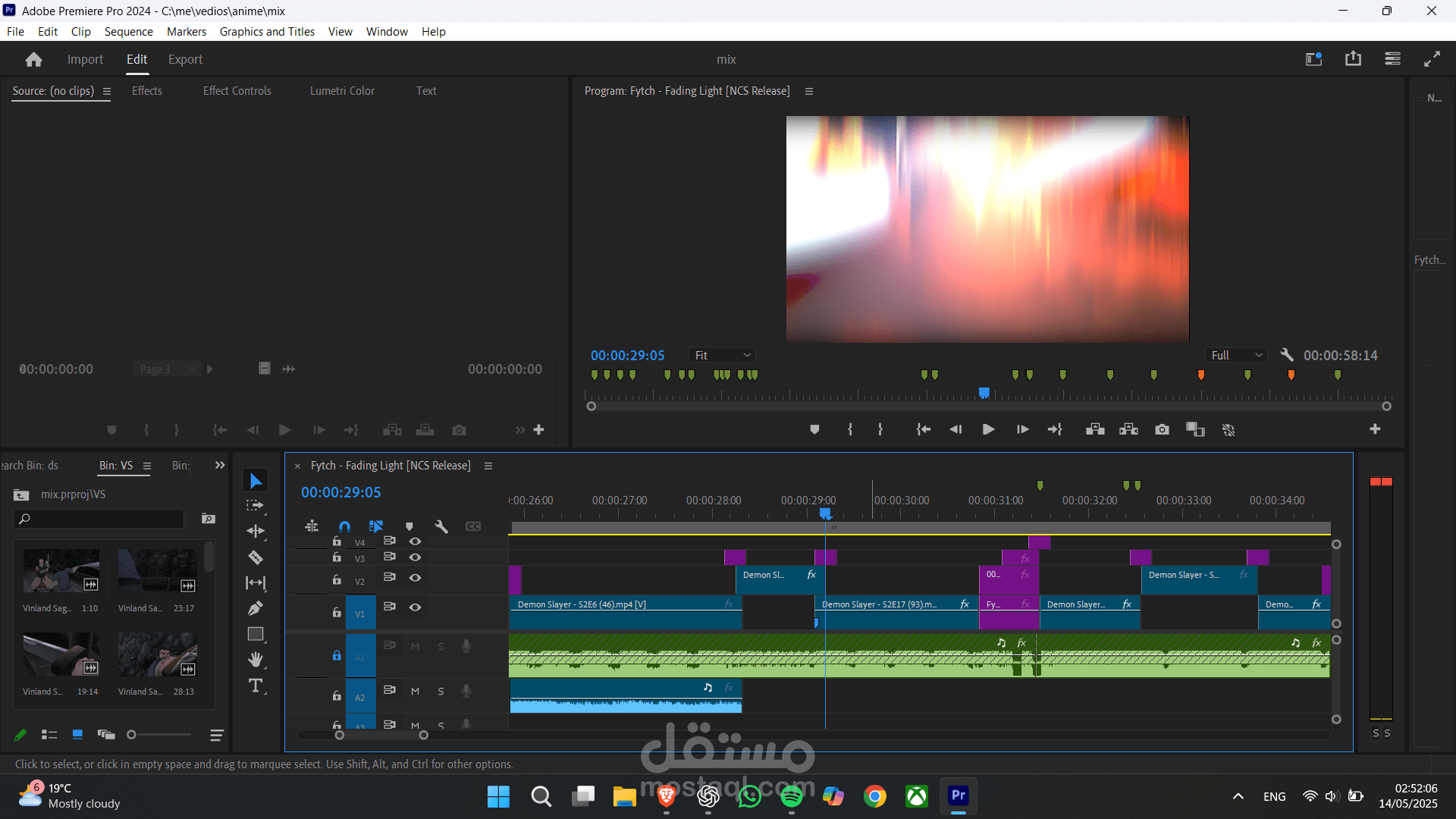The image size is (1456, 819).
Task: Toggle timeline Snap magnet
Action: 344,526
